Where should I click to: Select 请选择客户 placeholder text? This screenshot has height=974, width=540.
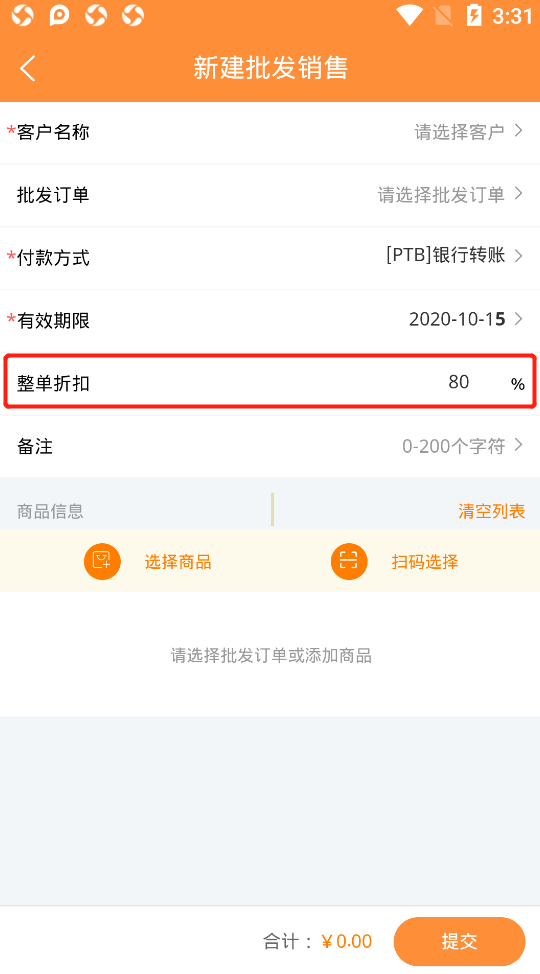pyautogui.click(x=459, y=132)
